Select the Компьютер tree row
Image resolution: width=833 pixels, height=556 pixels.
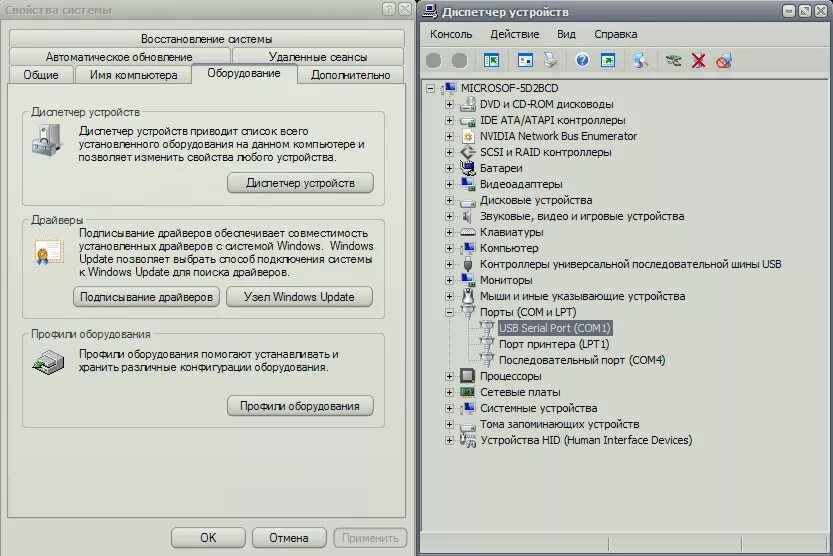509,248
